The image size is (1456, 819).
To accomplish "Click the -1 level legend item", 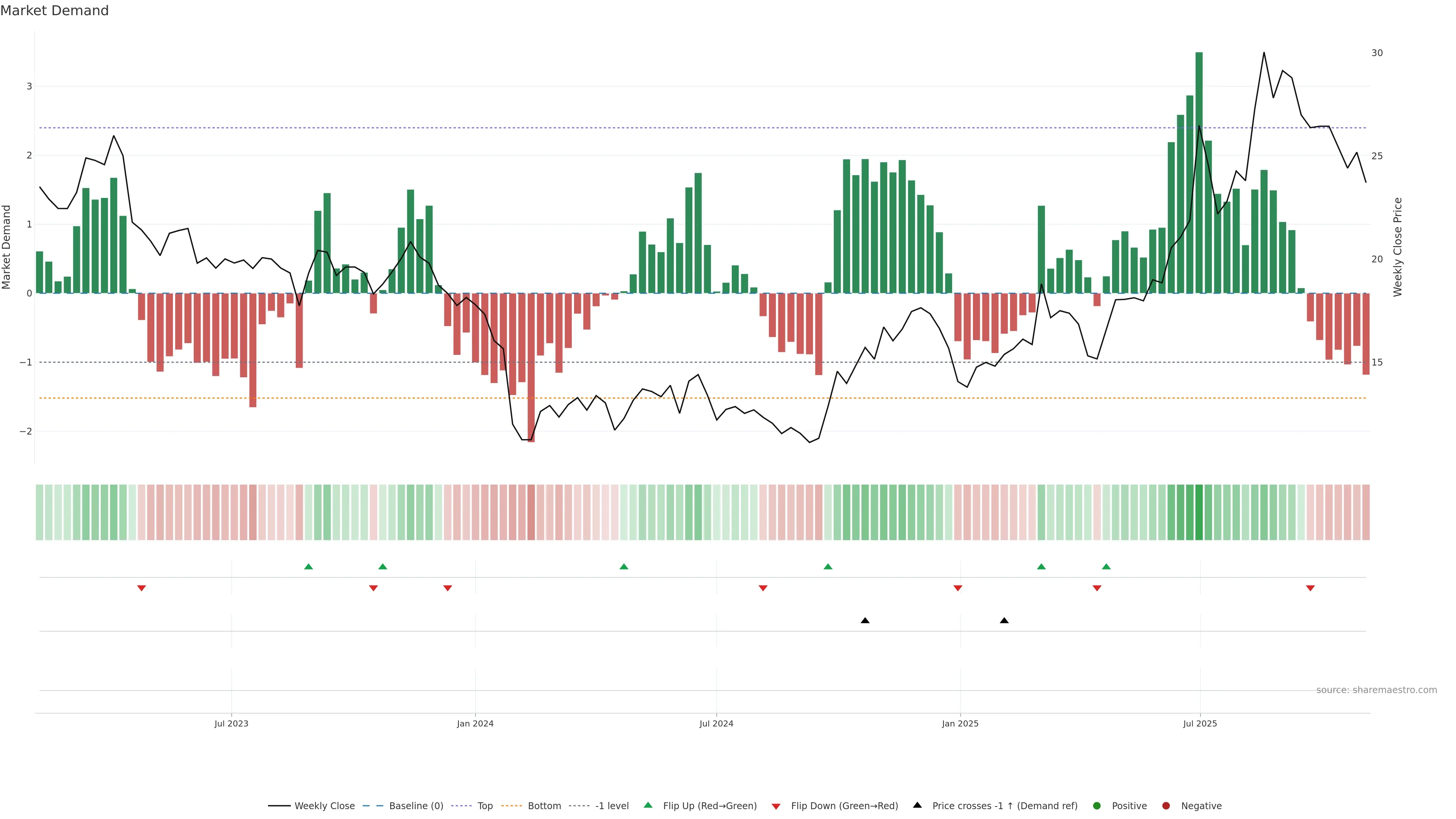I will click(612, 806).
